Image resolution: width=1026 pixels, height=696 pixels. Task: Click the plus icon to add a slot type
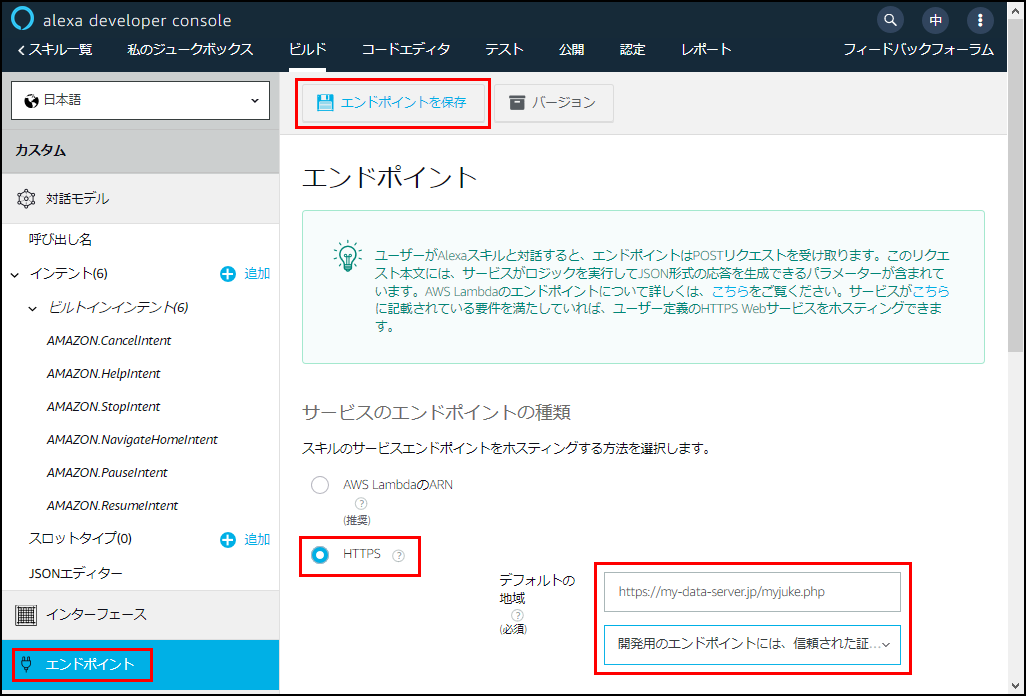(x=228, y=540)
